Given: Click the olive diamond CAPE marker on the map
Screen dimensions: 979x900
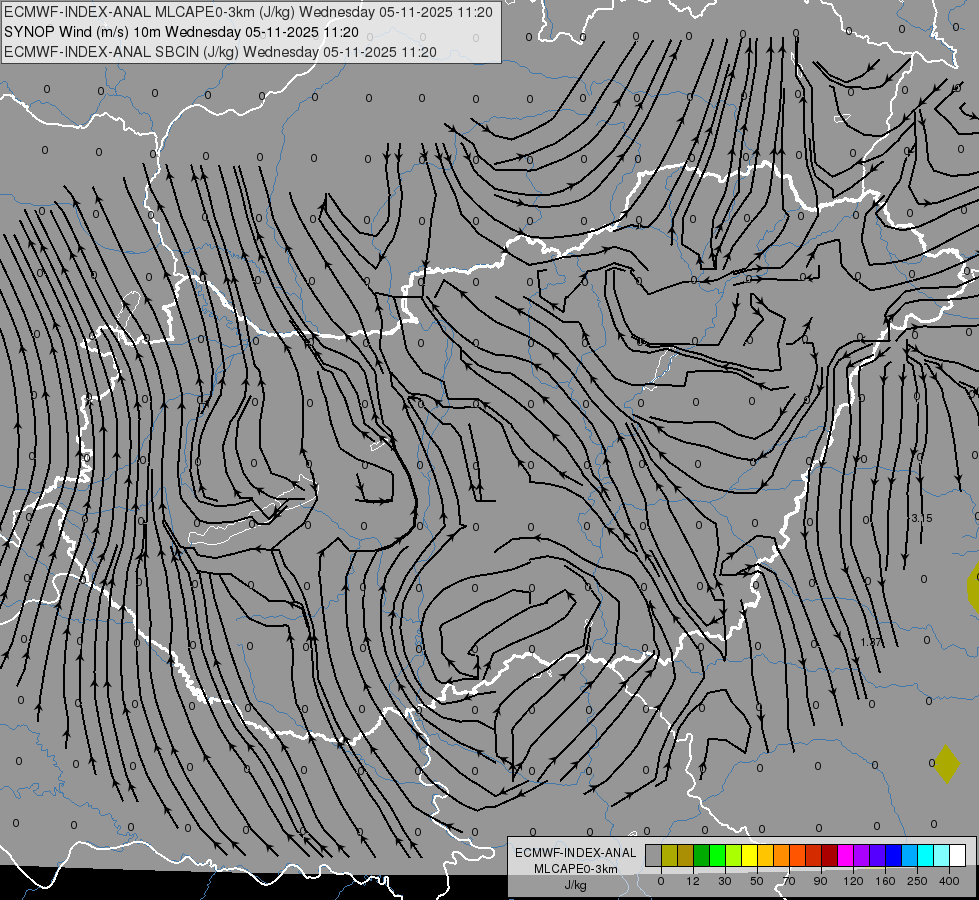Looking at the screenshot, I should pos(947,763).
